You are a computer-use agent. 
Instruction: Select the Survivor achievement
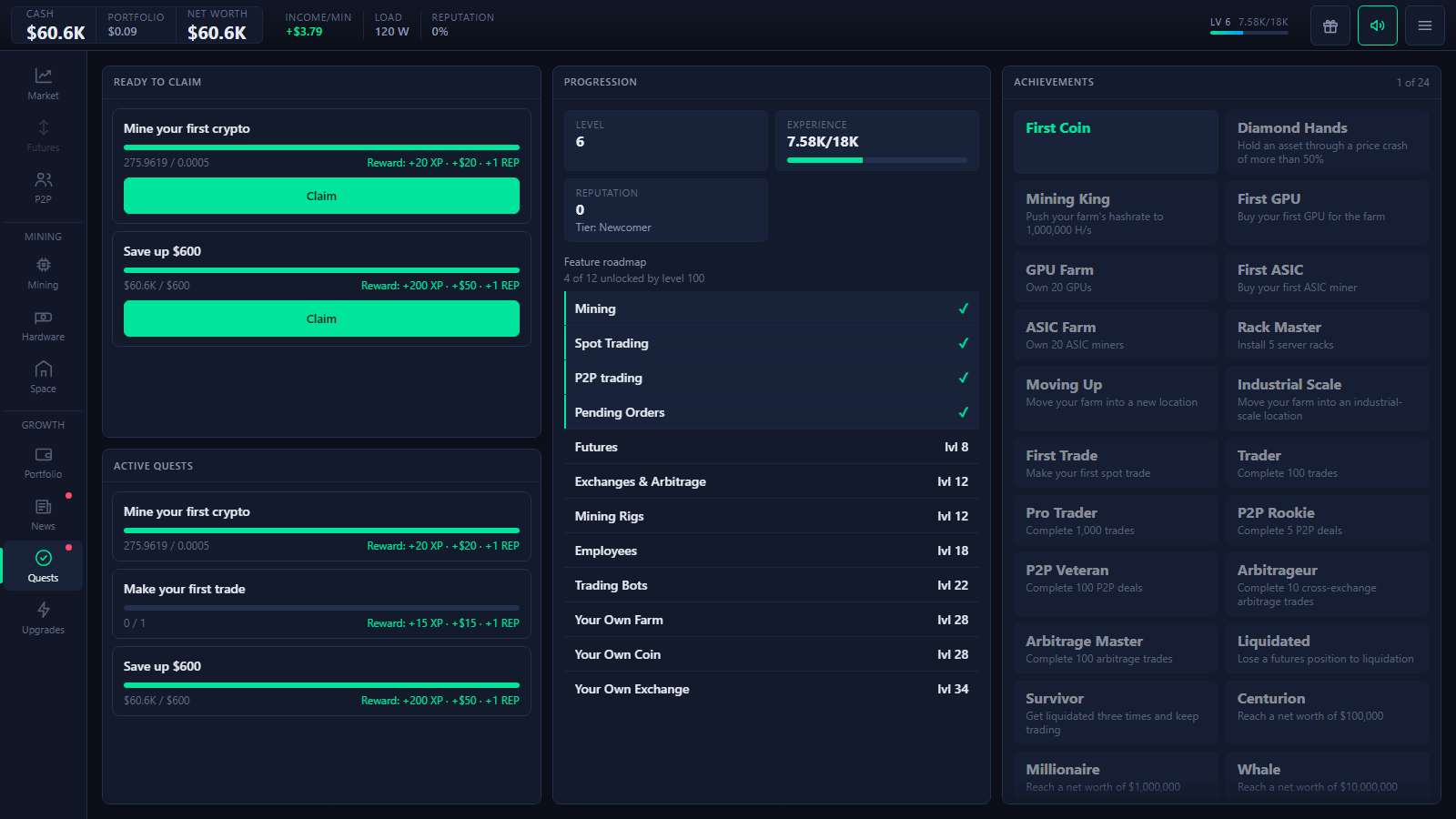[1116, 713]
